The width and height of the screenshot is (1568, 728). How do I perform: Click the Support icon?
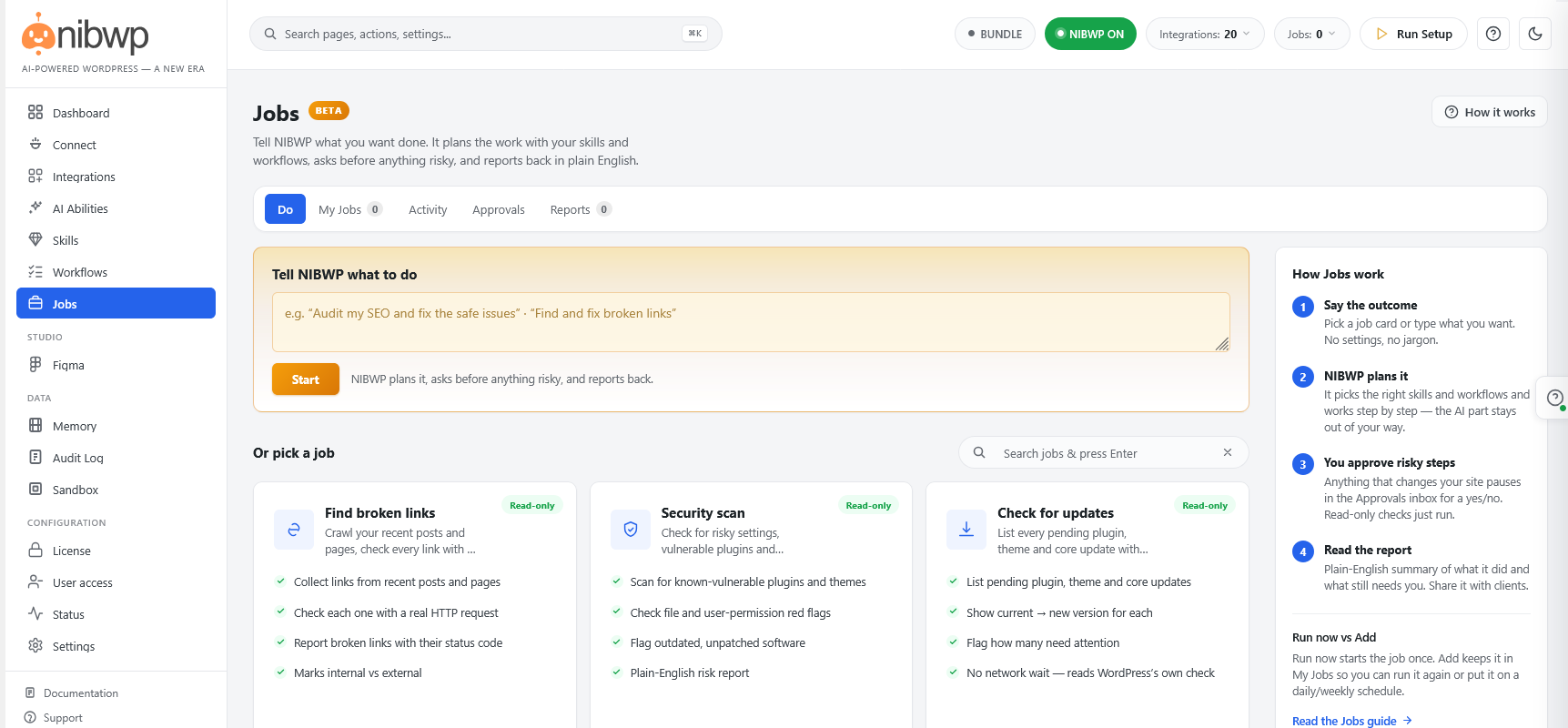(x=30, y=717)
